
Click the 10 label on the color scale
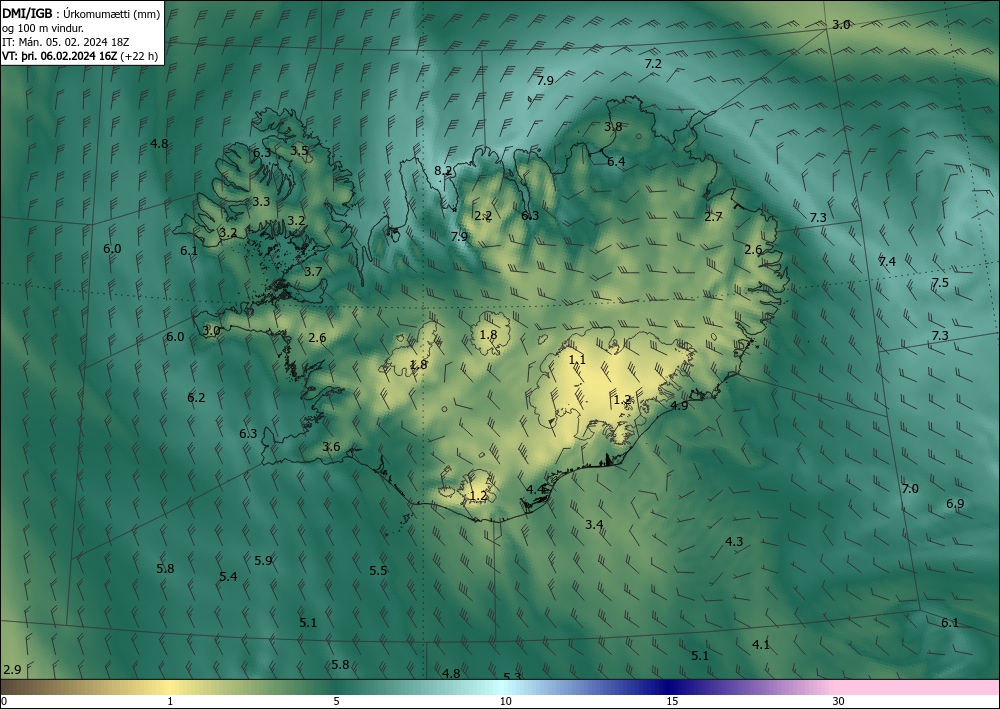(x=505, y=702)
